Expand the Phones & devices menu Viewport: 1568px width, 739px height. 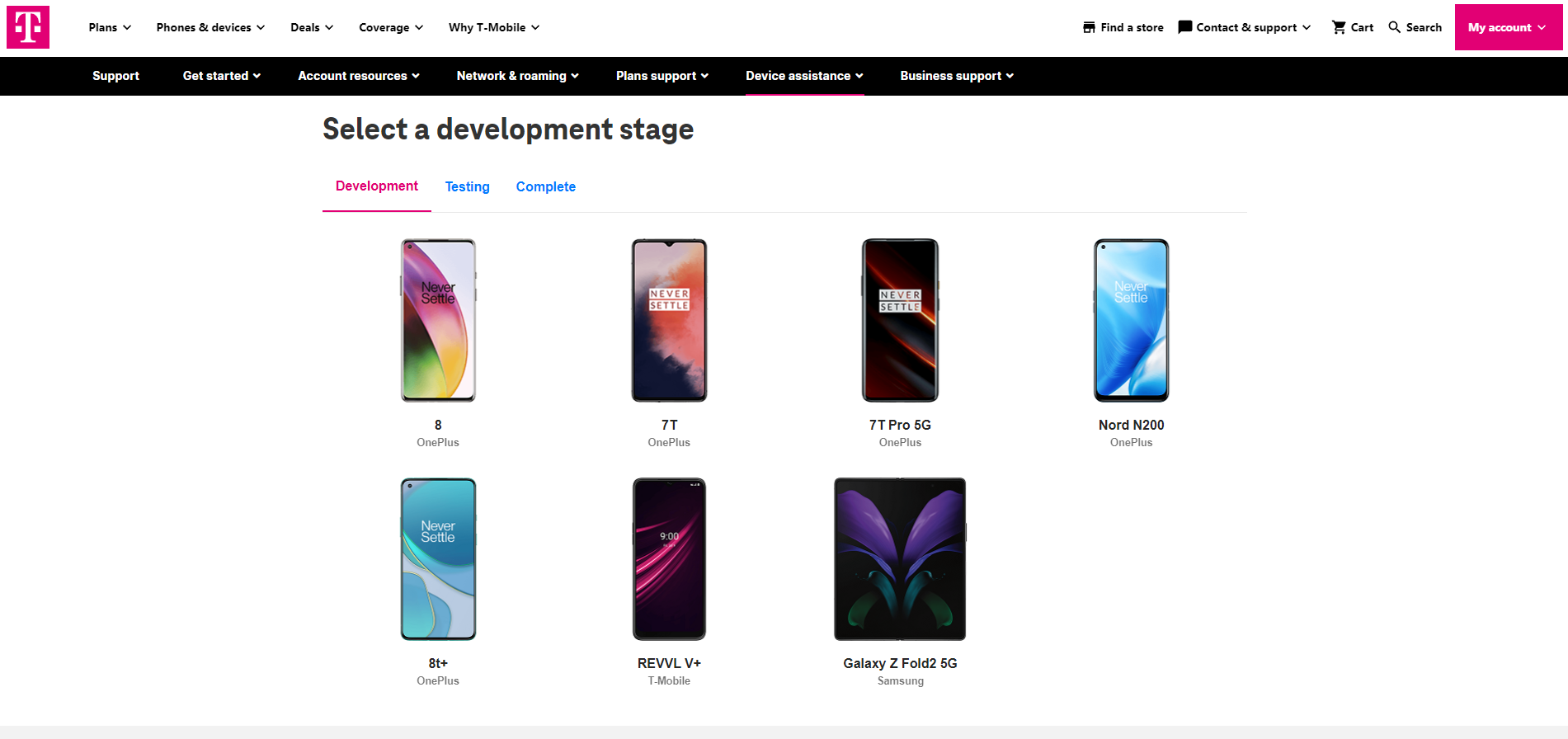coord(210,27)
